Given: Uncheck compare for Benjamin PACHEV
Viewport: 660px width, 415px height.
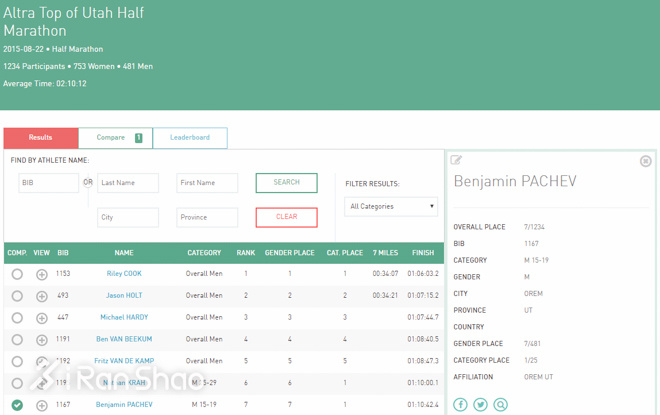Looking at the screenshot, I should click(17, 405).
